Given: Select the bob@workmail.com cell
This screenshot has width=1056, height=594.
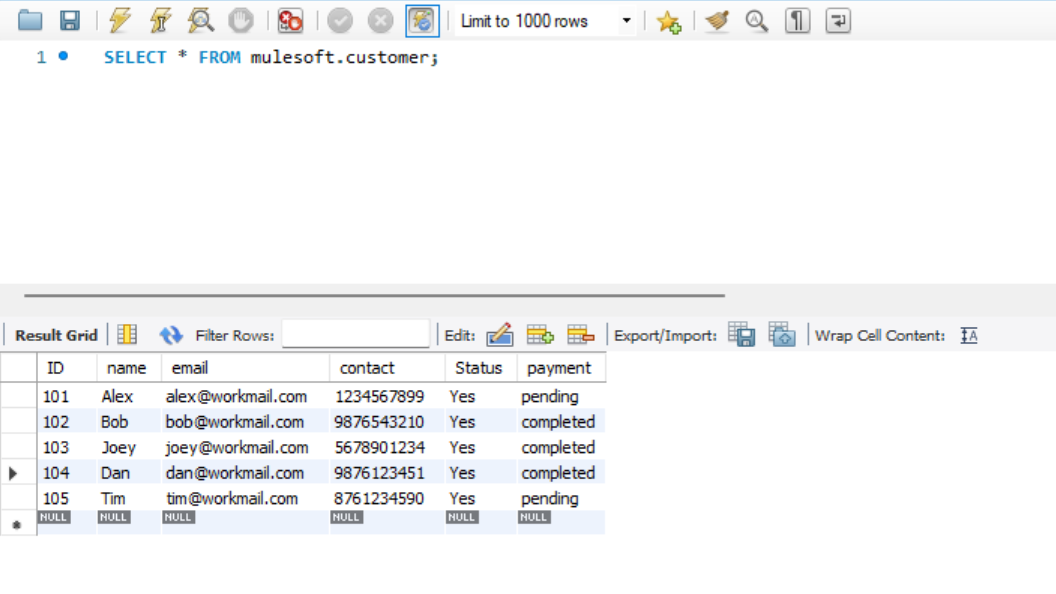Looking at the screenshot, I should [235, 422].
